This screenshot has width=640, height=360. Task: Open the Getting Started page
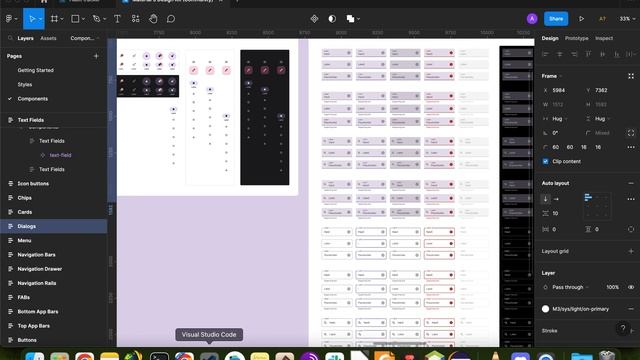[36, 70]
